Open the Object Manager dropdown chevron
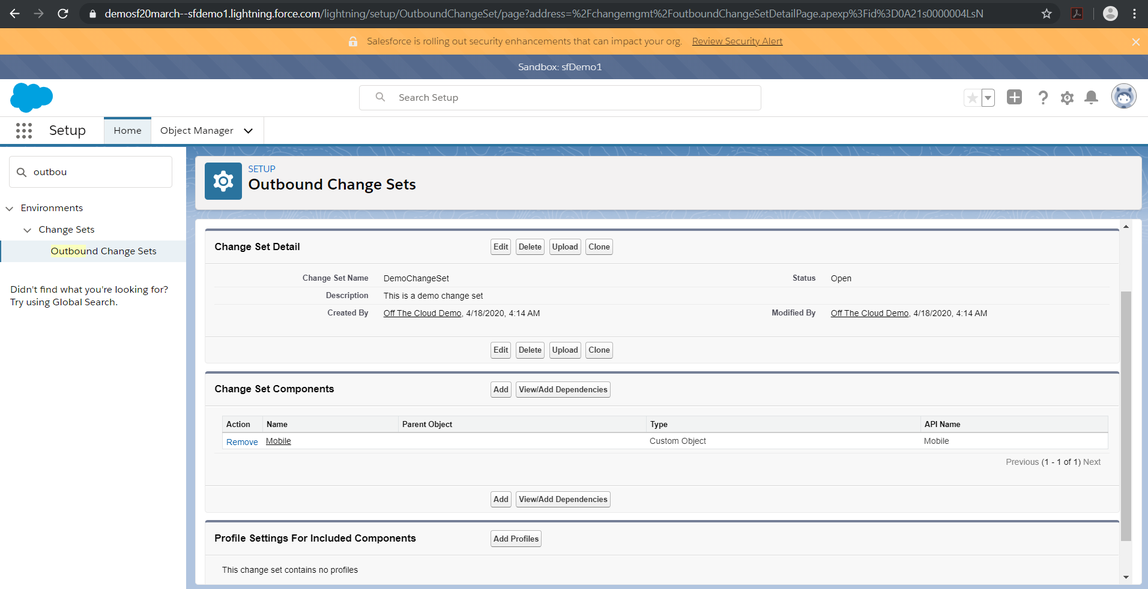 [x=248, y=131]
